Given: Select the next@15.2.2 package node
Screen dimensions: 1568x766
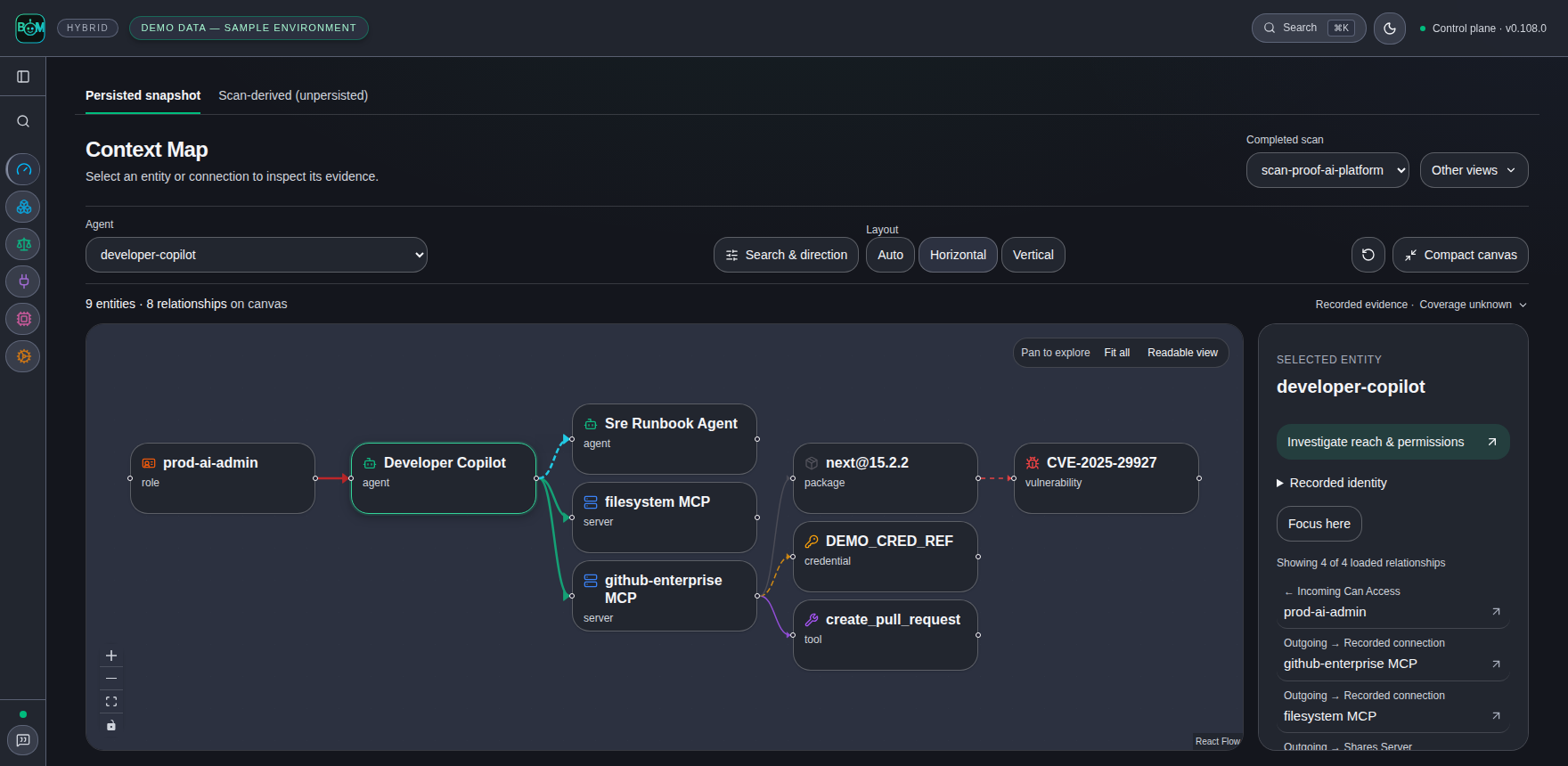Looking at the screenshot, I should pyautogui.click(x=886, y=478).
